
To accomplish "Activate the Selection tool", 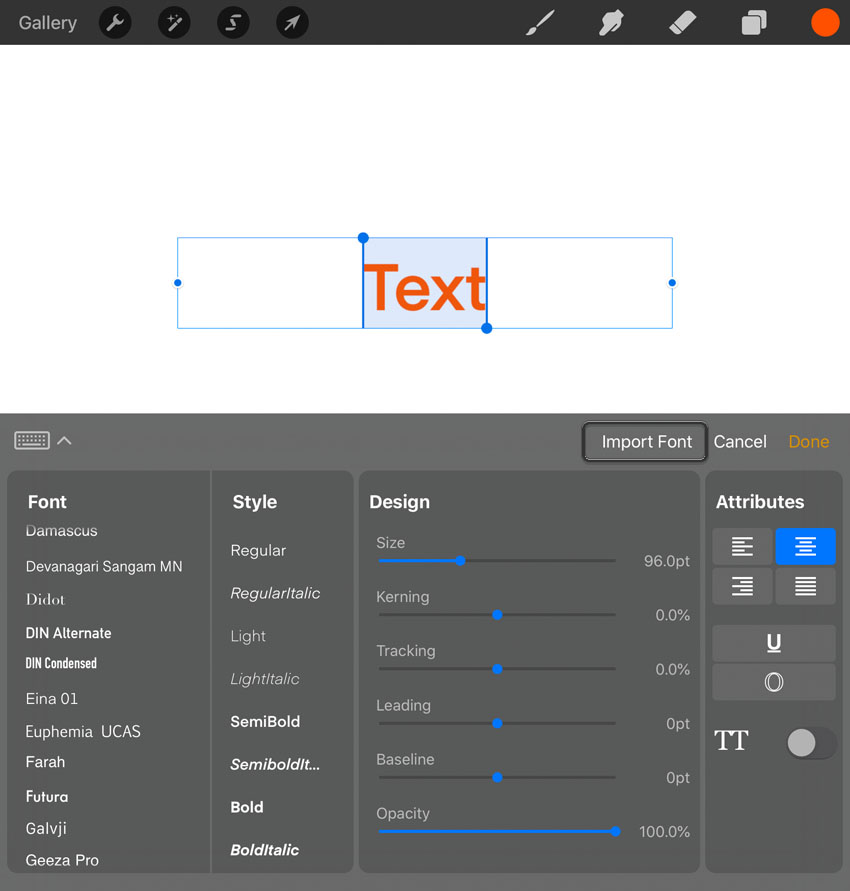I will coord(233,22).
